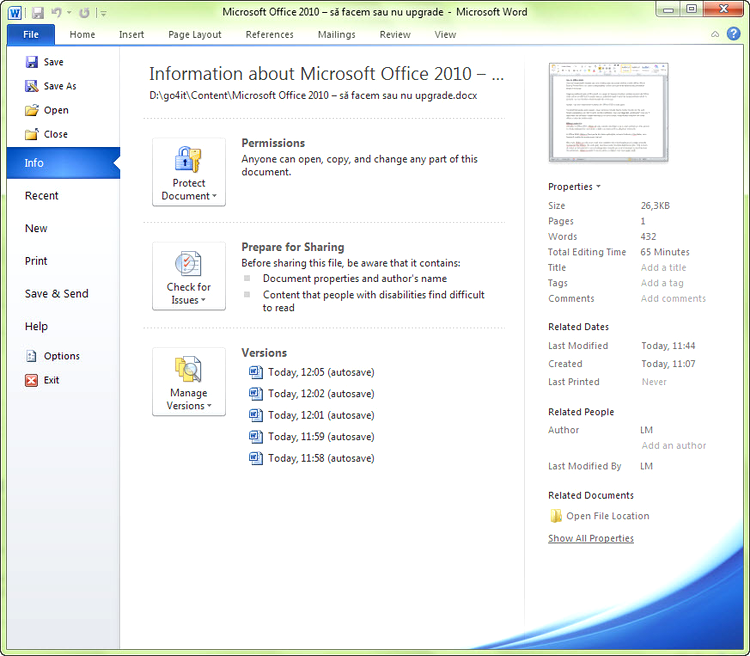This screenshot has height=656, width=750.
Task: Select the Info section
Action: pyautogui.click(x=63, y=163)
